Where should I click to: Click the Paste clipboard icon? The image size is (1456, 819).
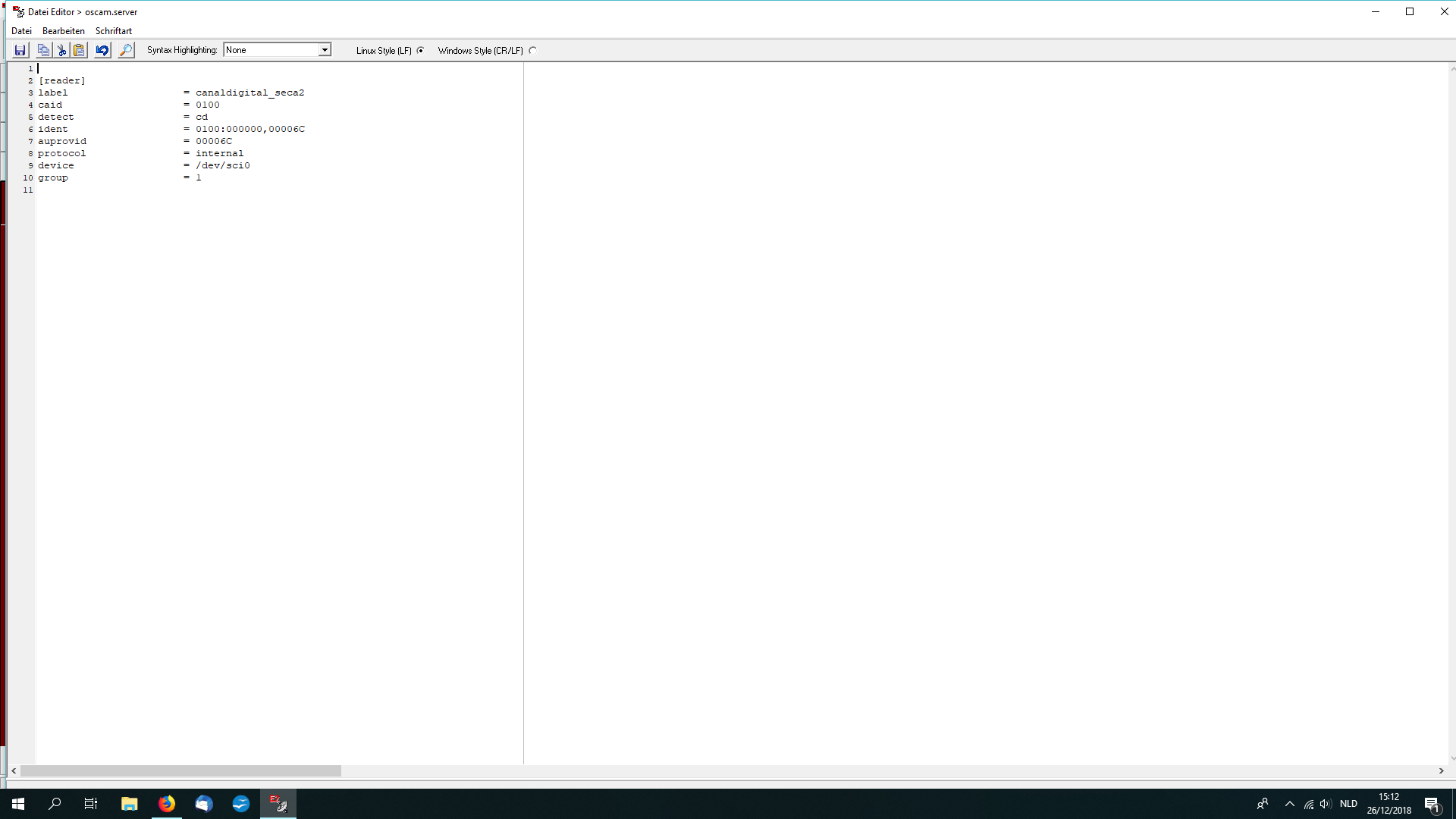pos(79,50)
